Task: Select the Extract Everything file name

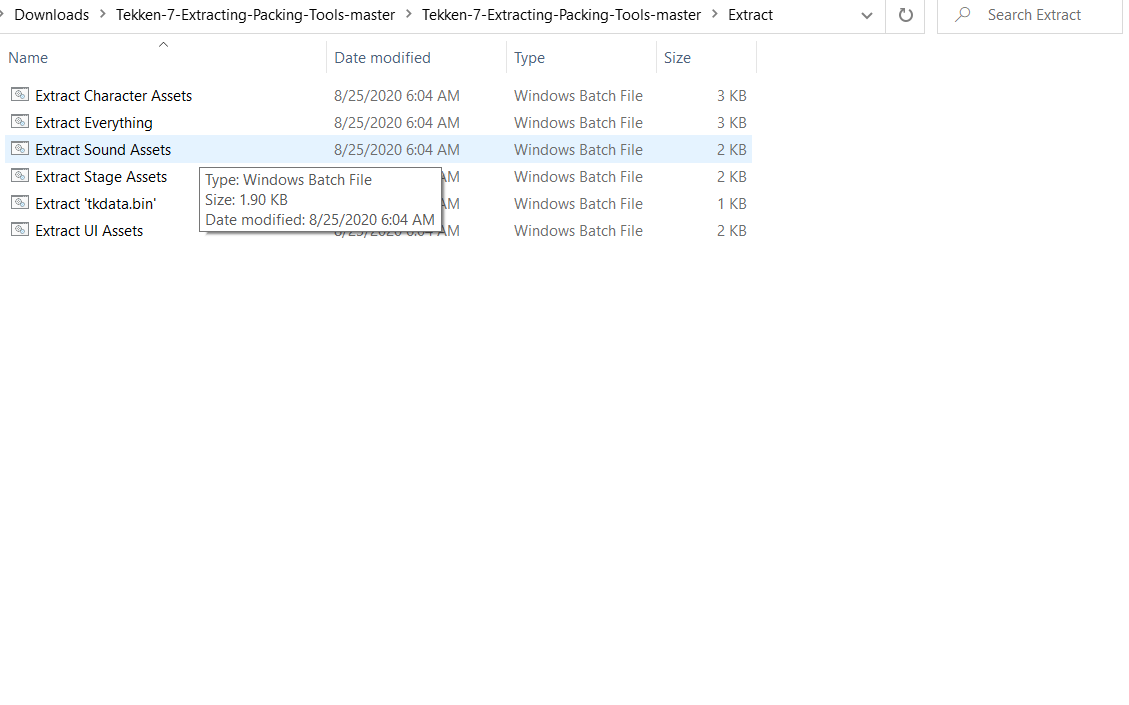Action: pyautogui.click(x=94, y=123)
